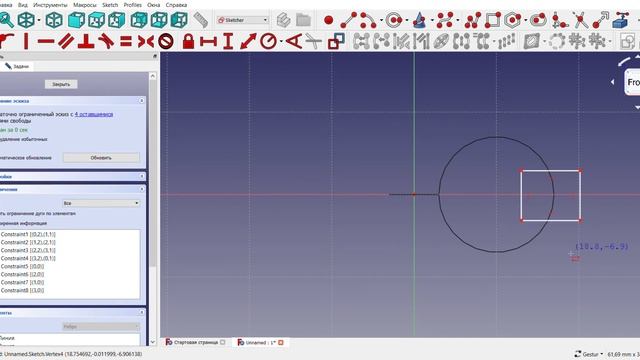
Task: Apply the Block constraint
Action: pos(166,41)
